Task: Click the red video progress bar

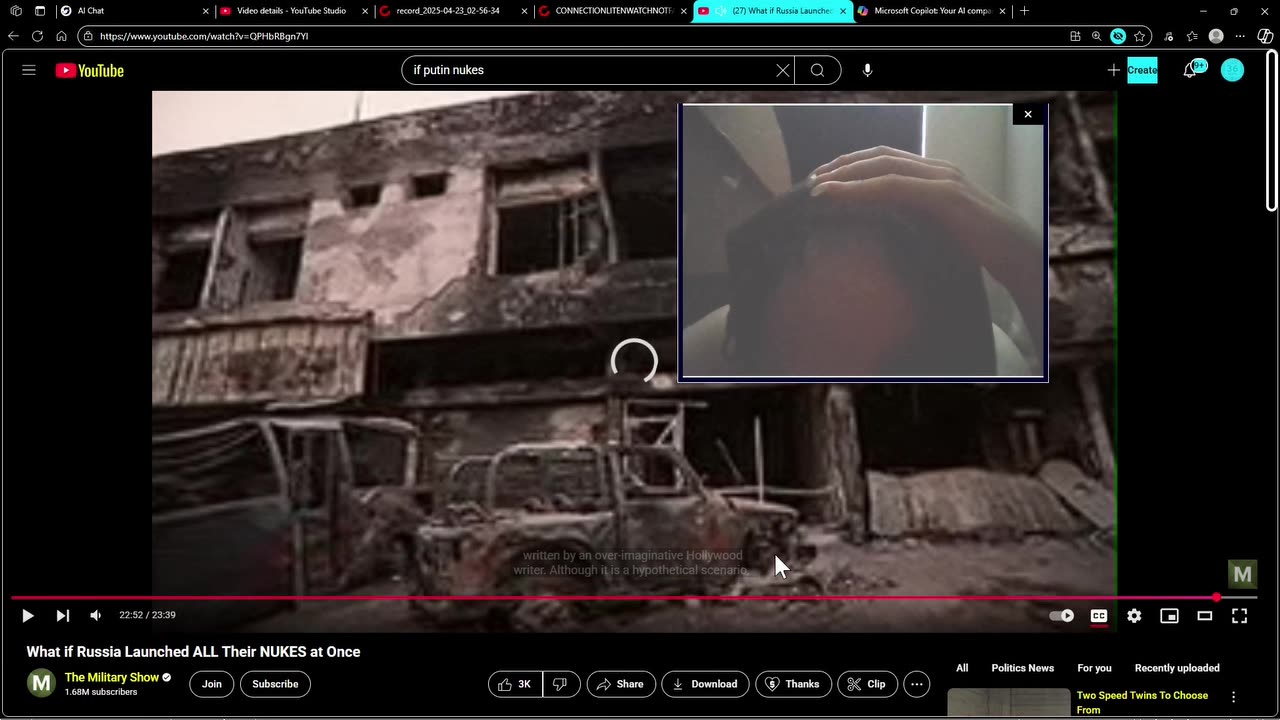Action: pyautogui.click(x=634, y=598)
